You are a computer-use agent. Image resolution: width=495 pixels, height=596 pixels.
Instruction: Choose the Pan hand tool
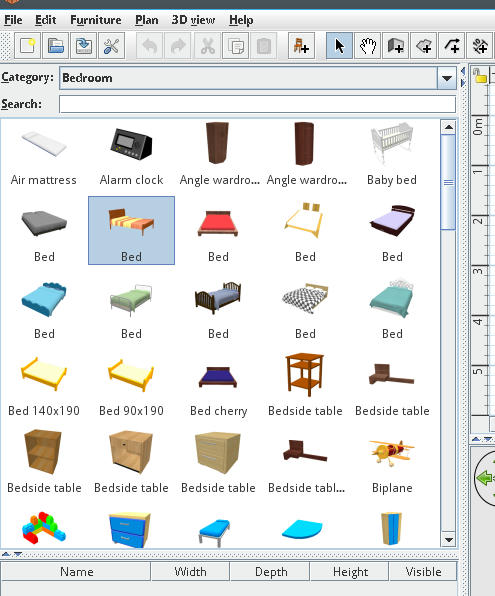[x=368, y=46]
